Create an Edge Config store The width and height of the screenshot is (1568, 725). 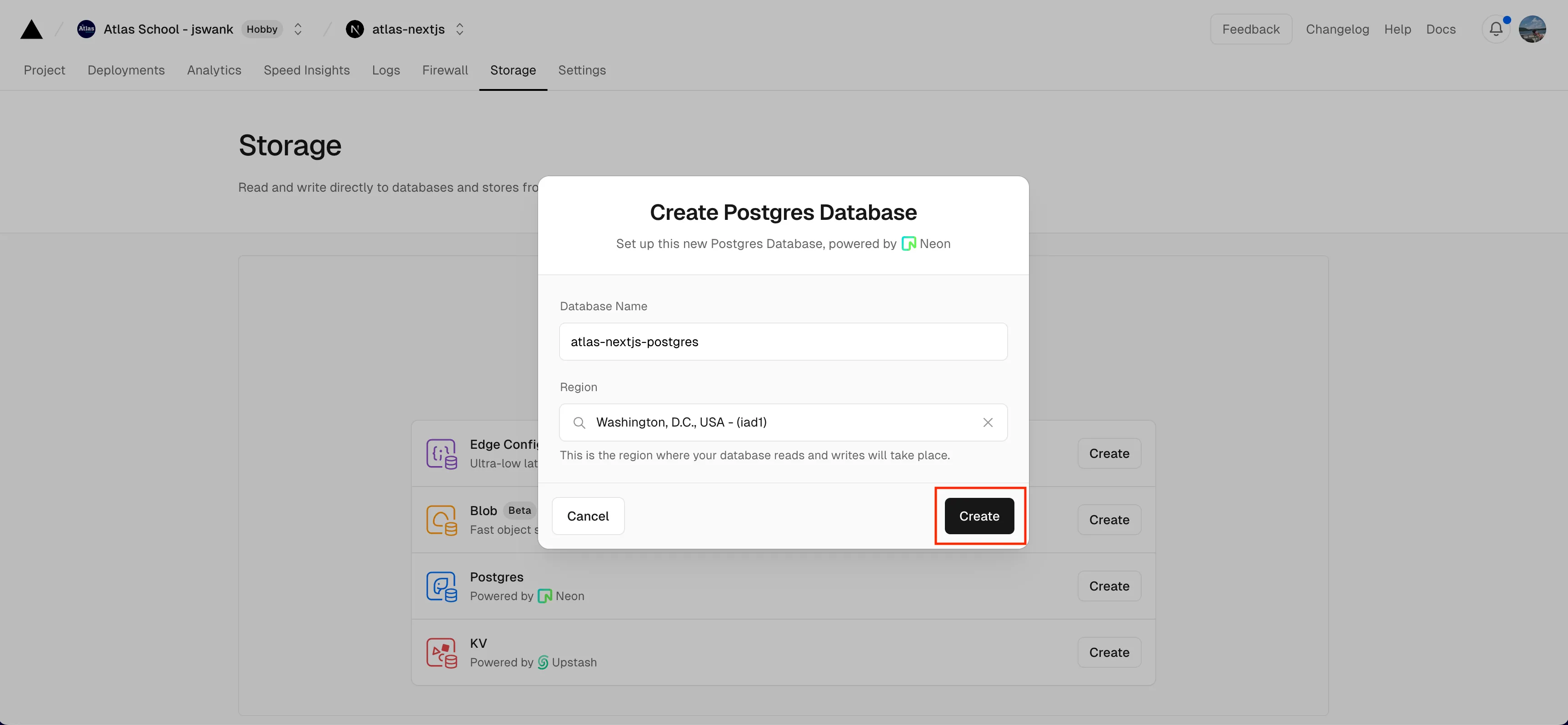click(x=1109, y=454)
